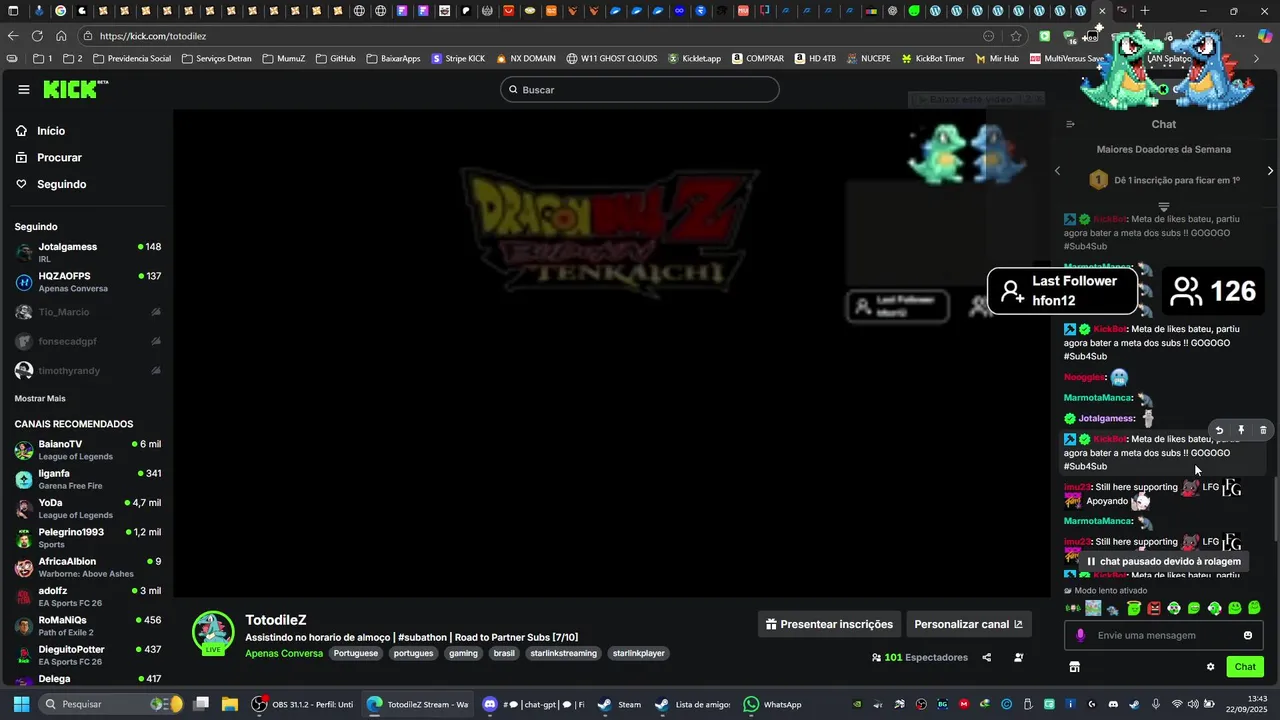1280x720 pixels.
Task: Collapse the chat panel
Action: click(x=1070, y=124)
